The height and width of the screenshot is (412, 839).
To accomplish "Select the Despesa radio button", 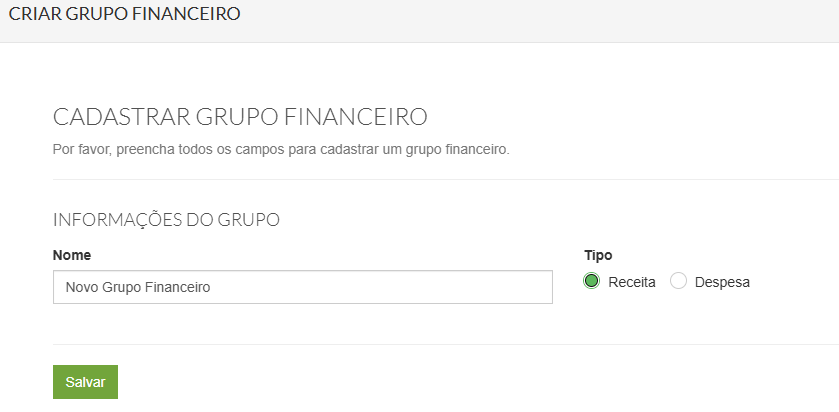I will pos(679,282).
